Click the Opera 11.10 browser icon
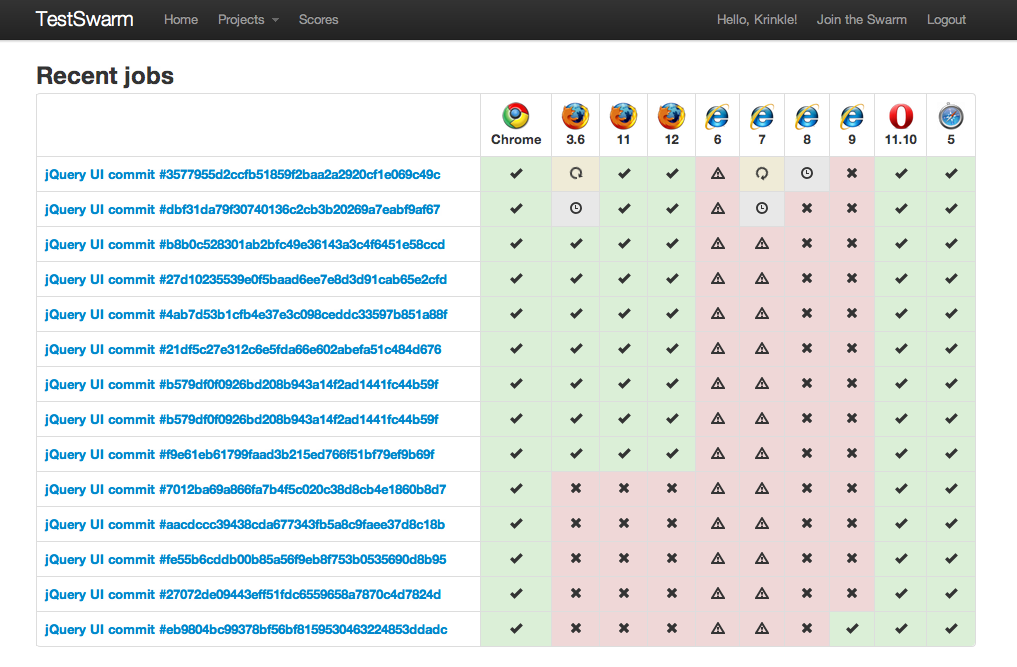 (901, 117)
